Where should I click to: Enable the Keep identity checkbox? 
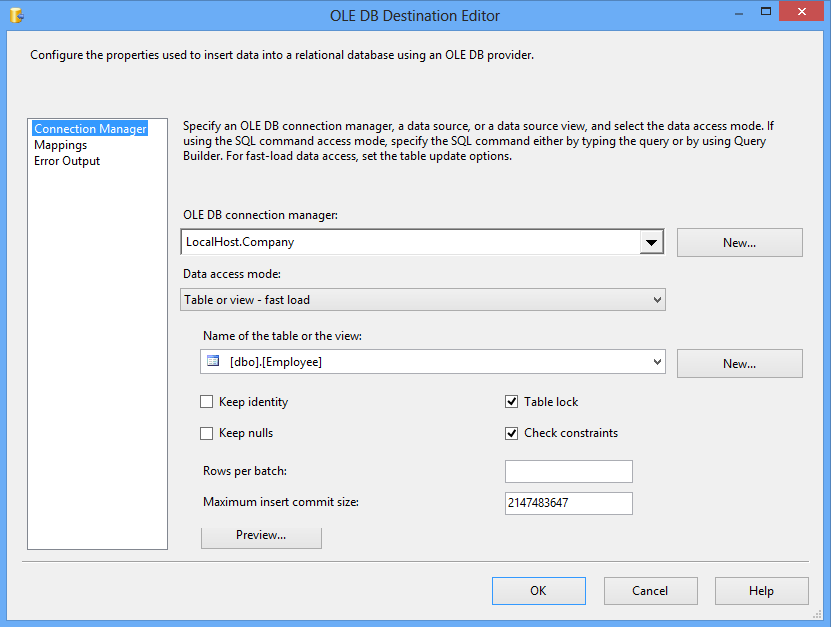click(207, 402)
